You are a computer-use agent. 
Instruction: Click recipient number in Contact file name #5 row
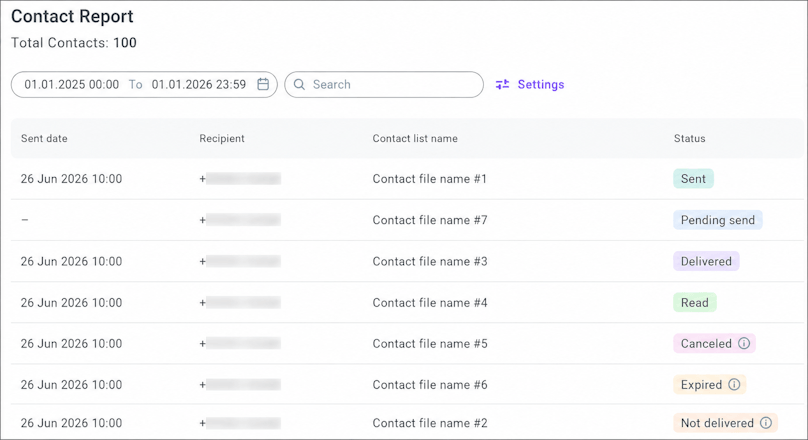click(240, 344)
